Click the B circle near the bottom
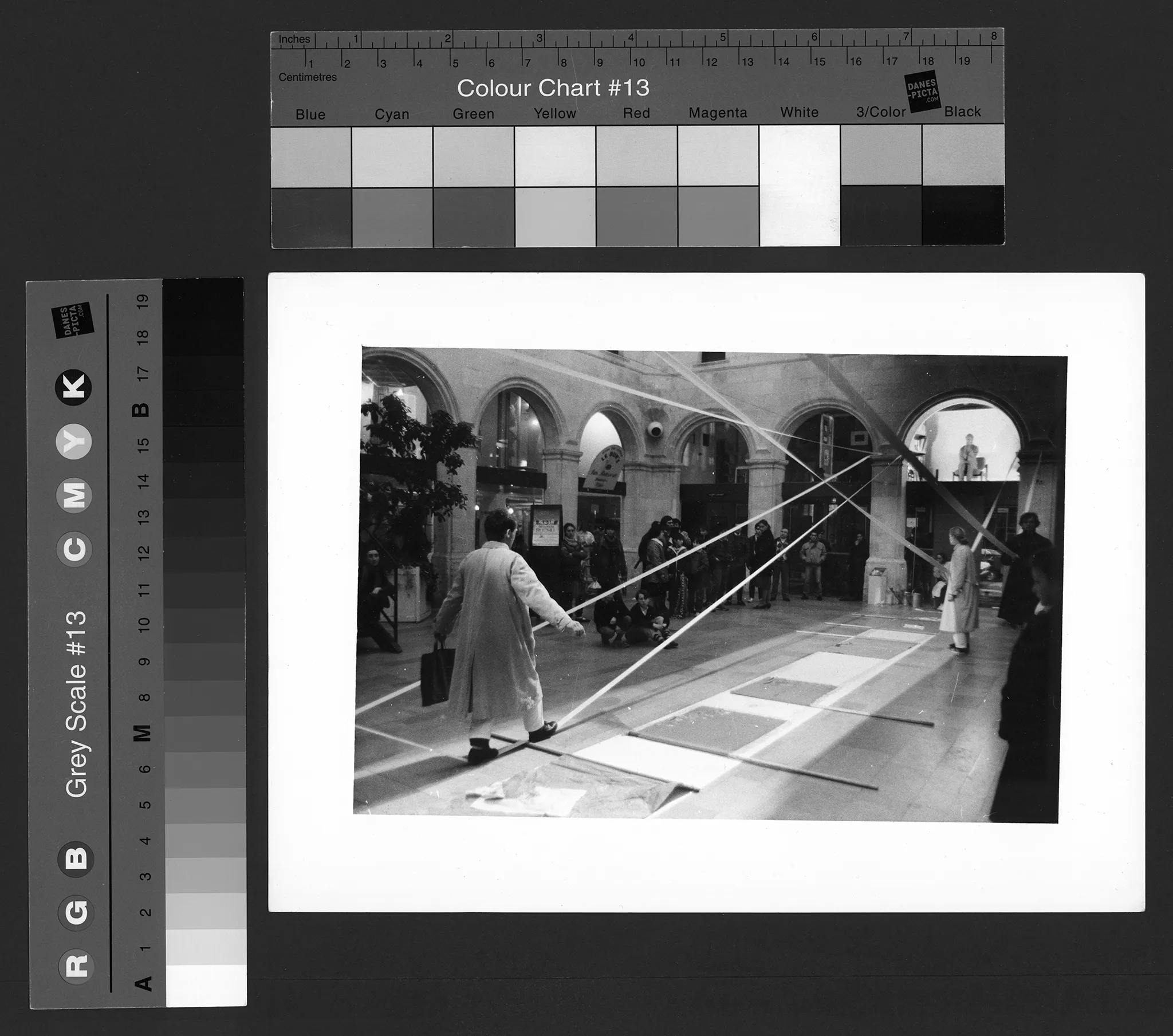 [76, 858]
